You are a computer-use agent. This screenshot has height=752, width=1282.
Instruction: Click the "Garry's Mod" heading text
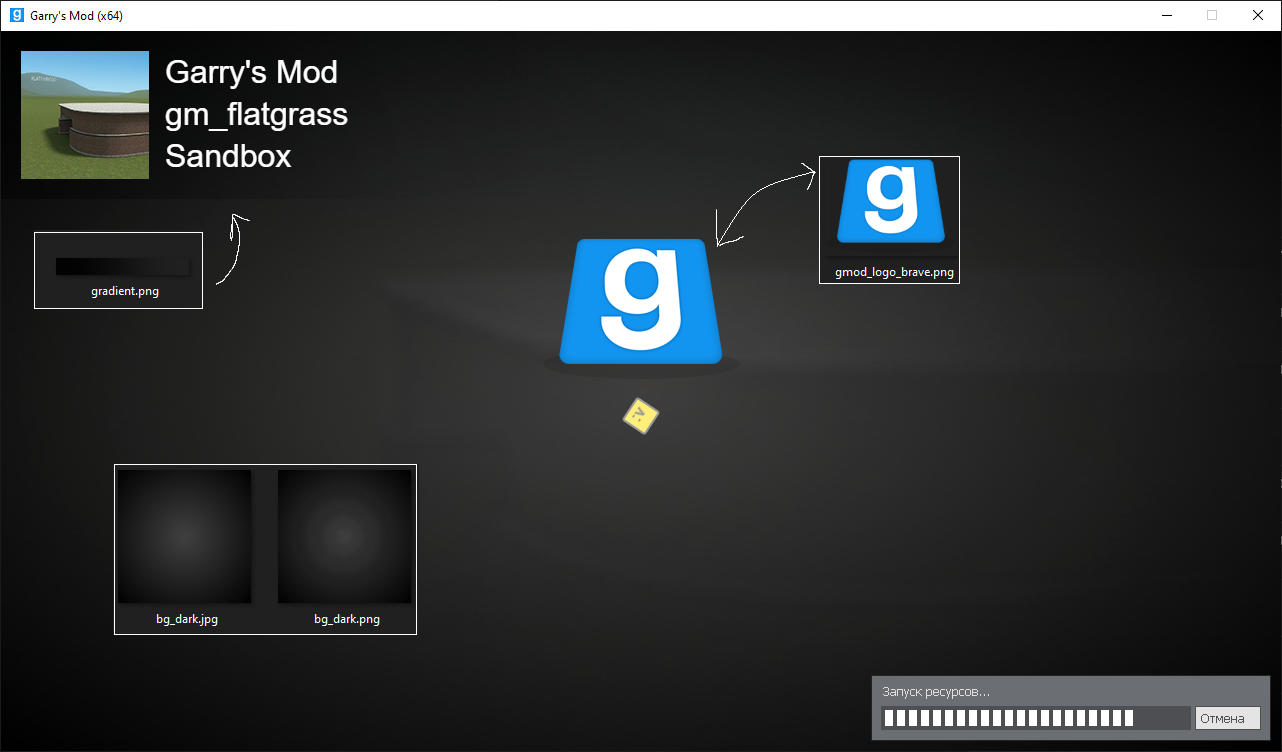click(251, 72)
